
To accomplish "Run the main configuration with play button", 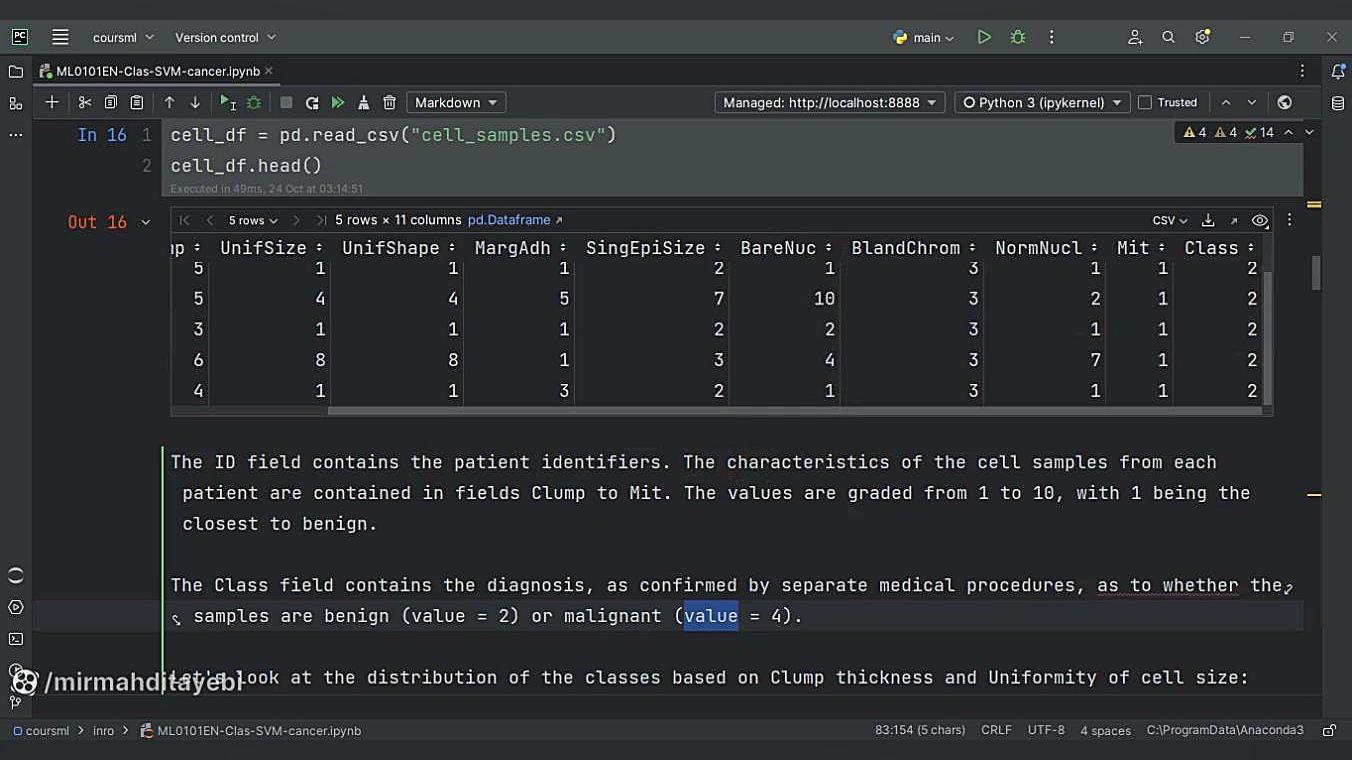I will [x=984, y=37].
